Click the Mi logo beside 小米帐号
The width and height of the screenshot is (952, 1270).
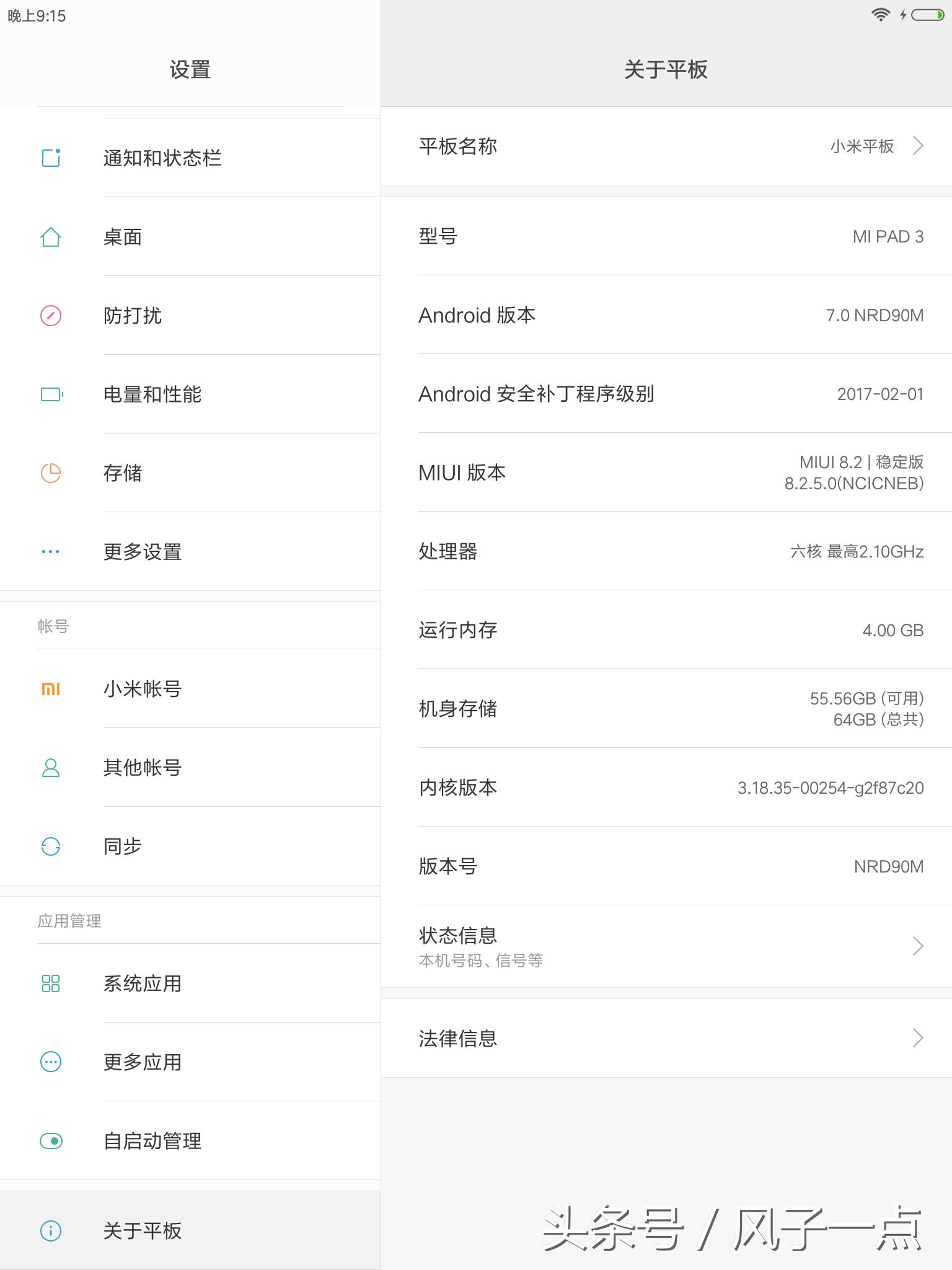pyautogui.click(x=51, y=688)
